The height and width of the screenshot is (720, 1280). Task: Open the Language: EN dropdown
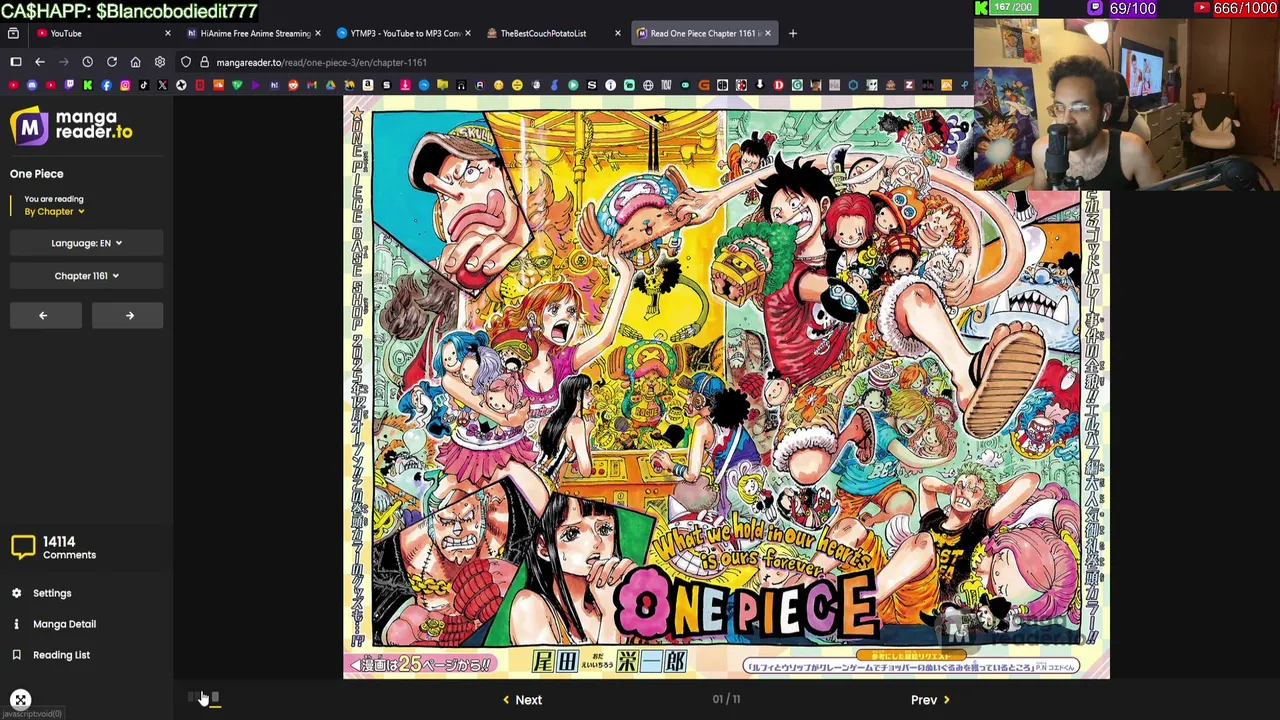click(86, 243)
